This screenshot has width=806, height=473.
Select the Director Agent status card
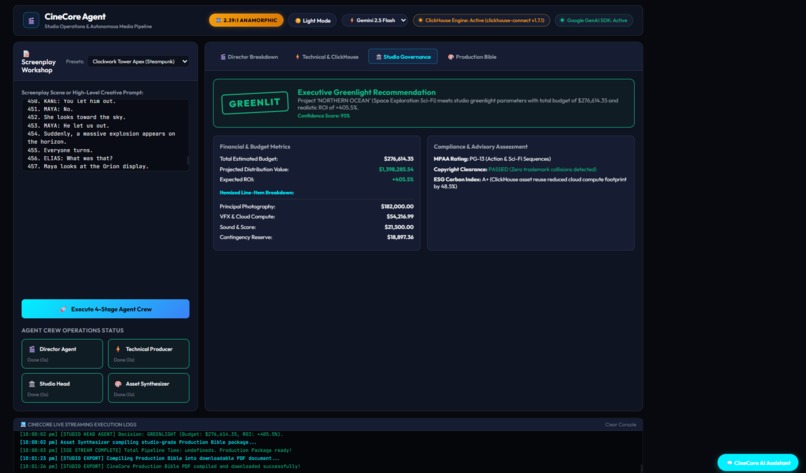click(x=62, y=354)
